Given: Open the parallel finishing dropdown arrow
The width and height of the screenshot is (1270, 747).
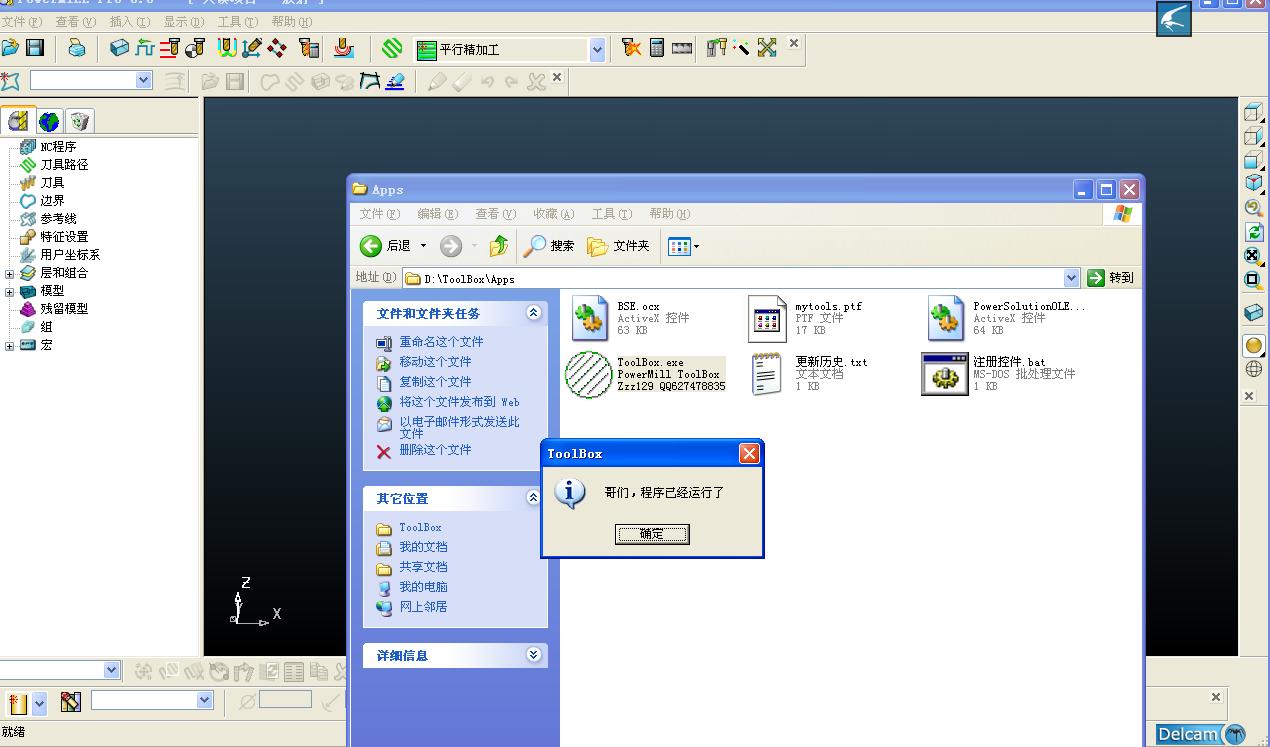Looking at the screenshot, I should coord(597,49).
